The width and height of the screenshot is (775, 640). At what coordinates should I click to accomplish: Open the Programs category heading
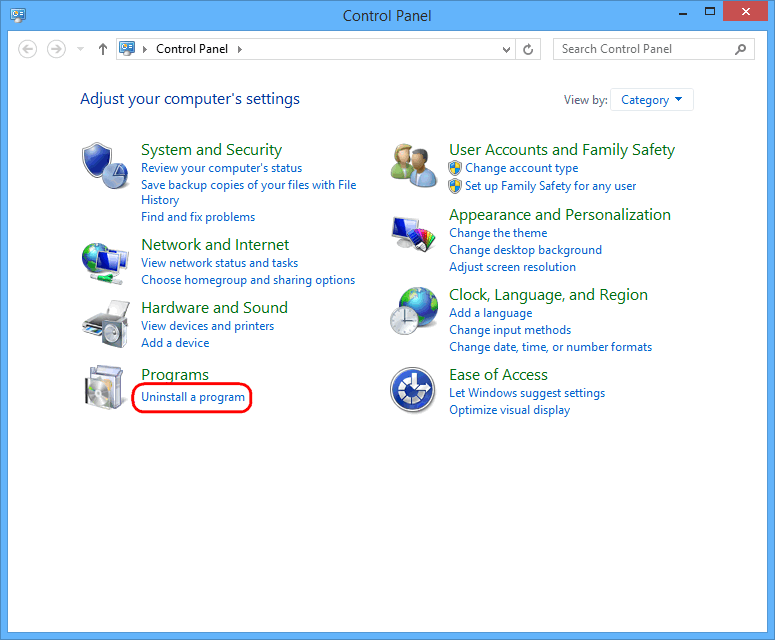(175, 375)
